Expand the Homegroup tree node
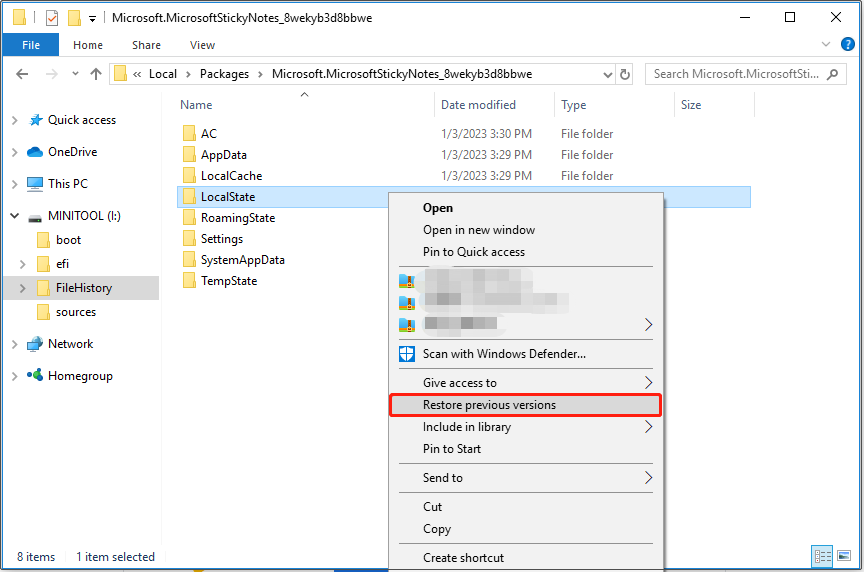The image size is (864, 572). pyautogui.click(x=14, y=376)
